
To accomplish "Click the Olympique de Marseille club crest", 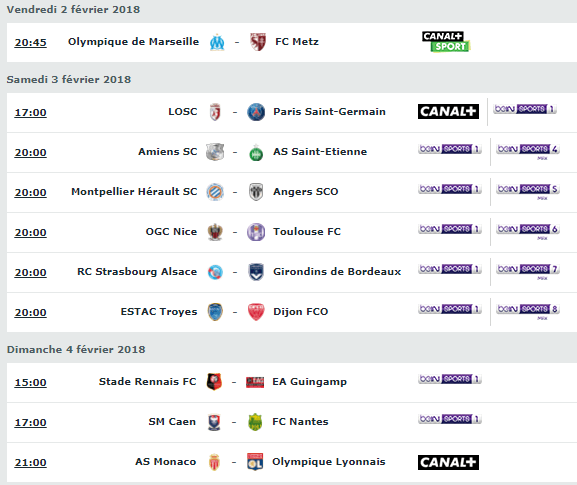I will pos(217,42).
